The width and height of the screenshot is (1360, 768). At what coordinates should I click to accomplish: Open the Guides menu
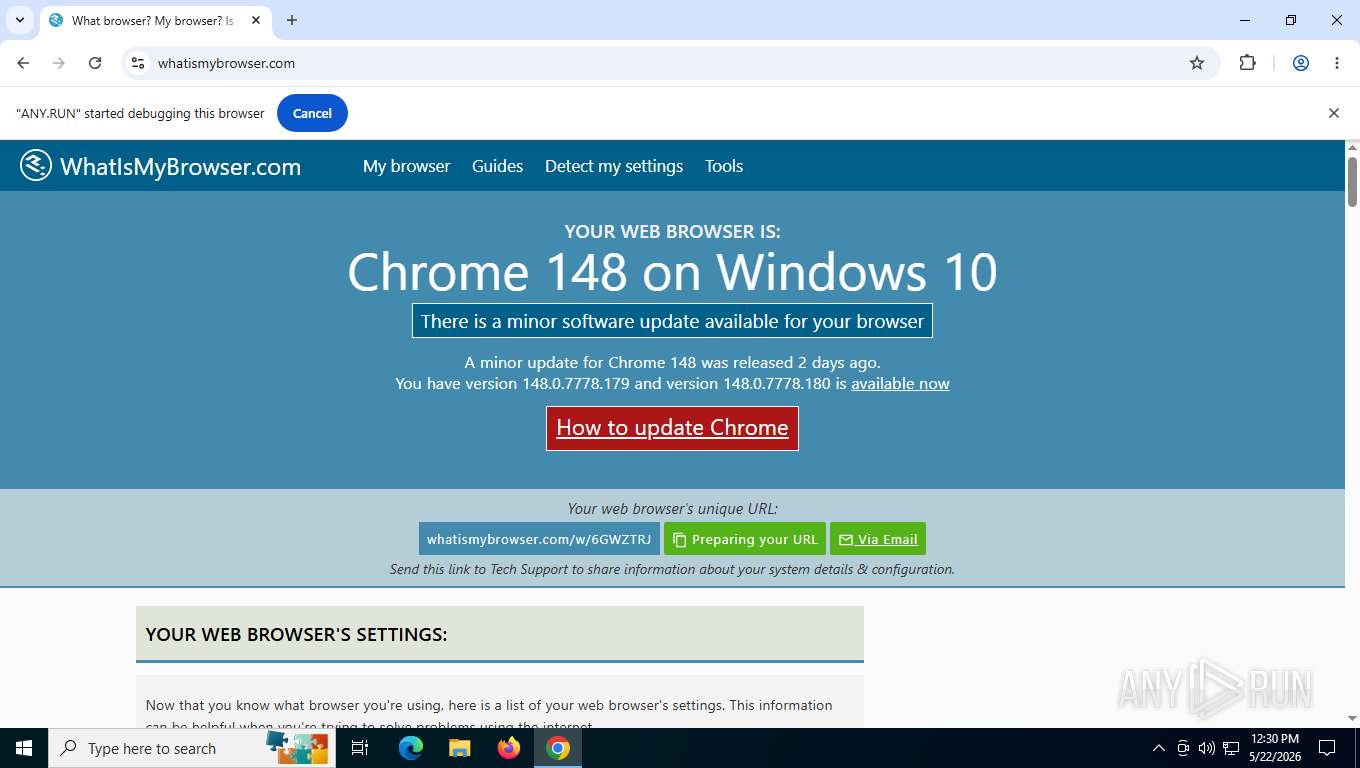coord(497,166)
